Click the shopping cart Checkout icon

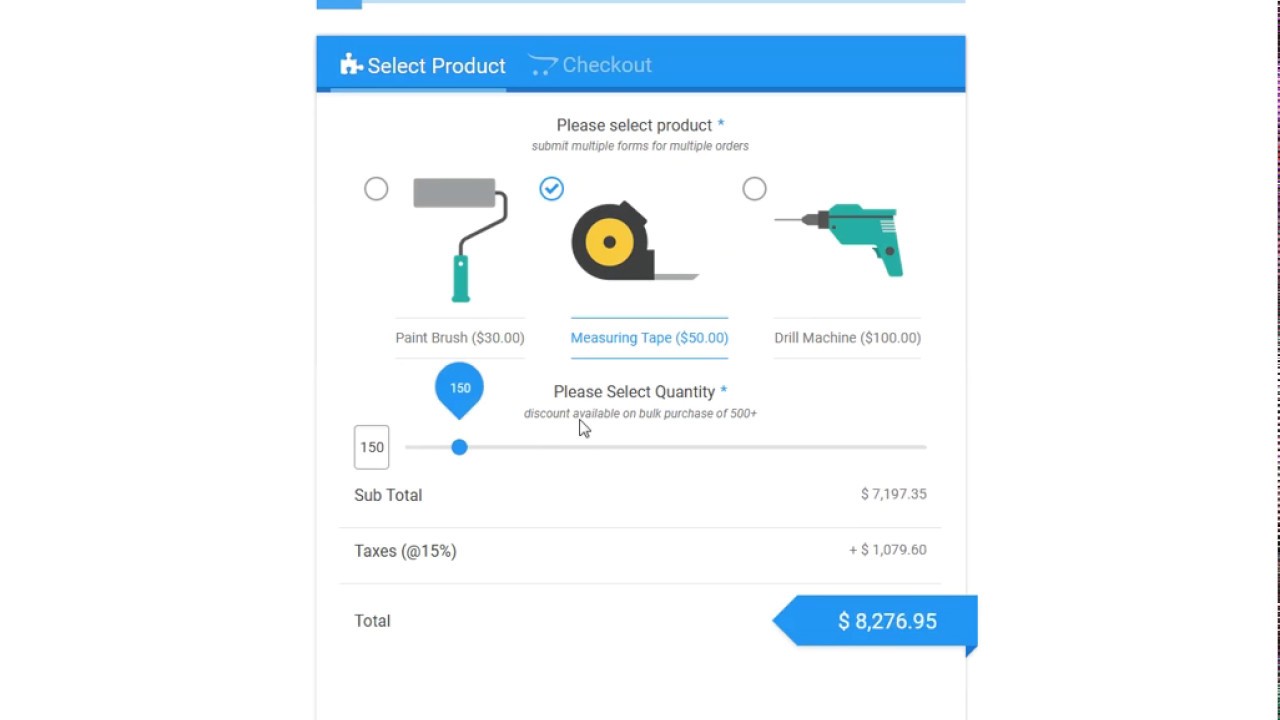[542, 65]
